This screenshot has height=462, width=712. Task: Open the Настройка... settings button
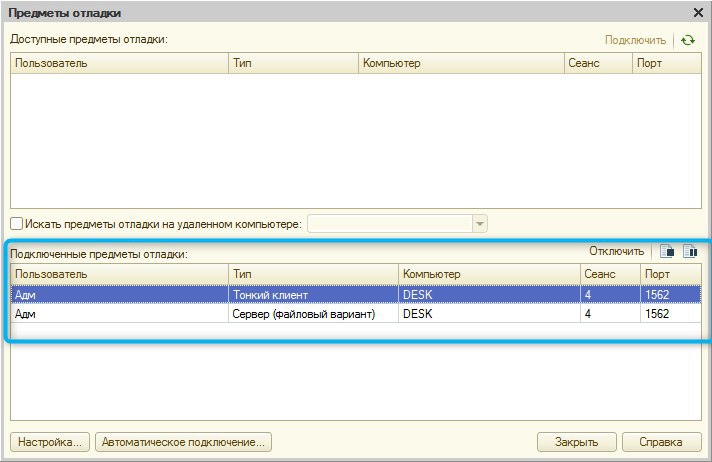click(x=50, y=442)
